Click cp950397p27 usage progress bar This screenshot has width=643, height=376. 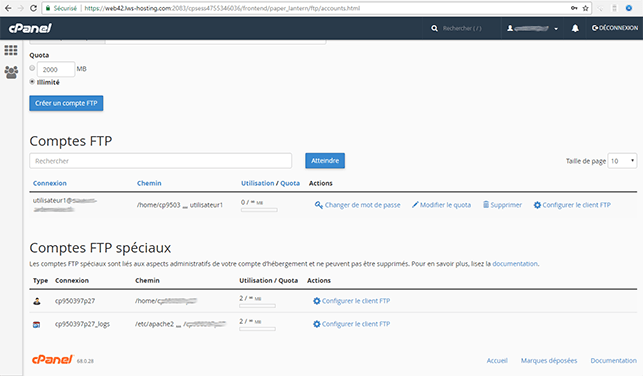coord(258,306)
